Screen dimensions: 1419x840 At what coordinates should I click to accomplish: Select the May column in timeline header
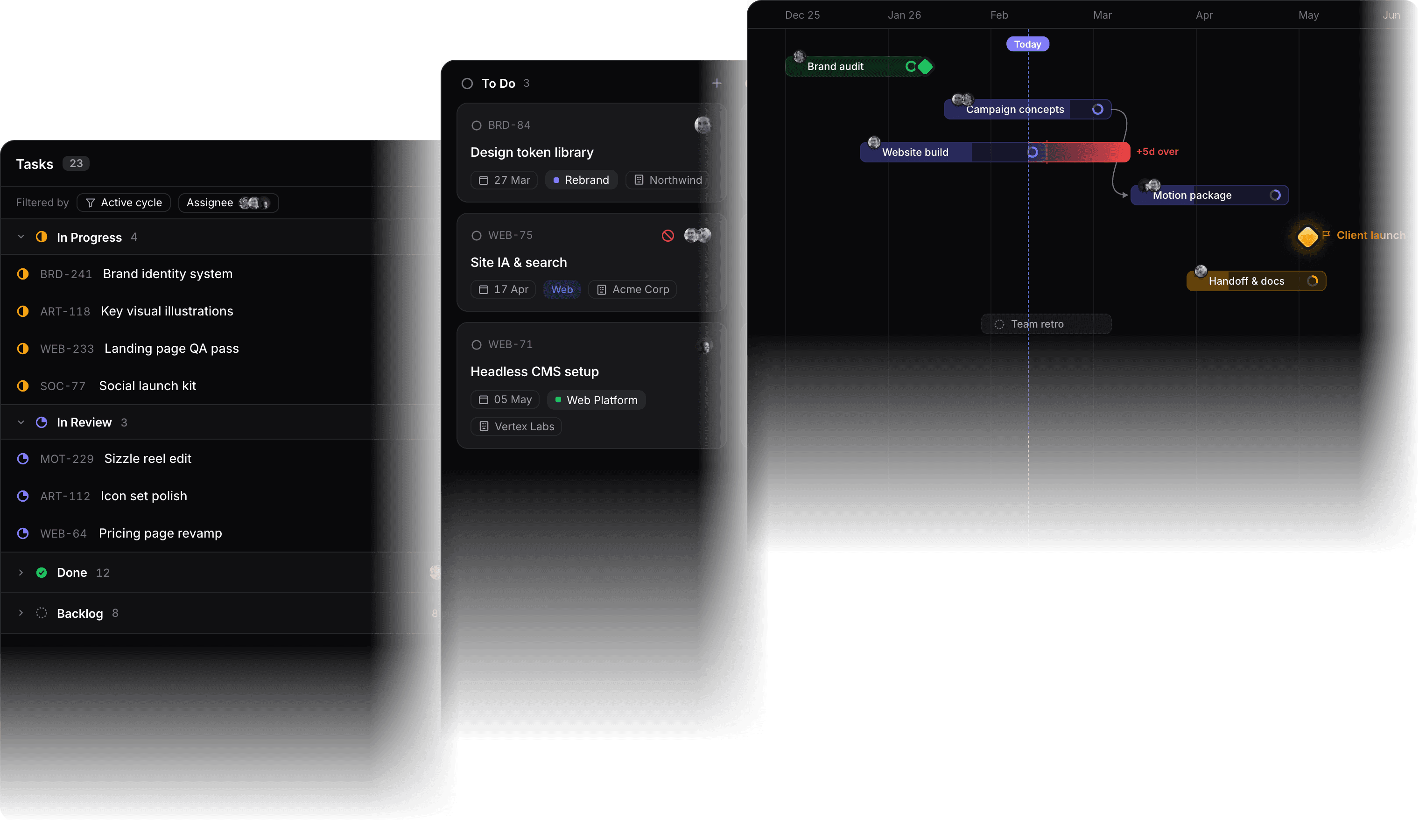pos(1308,15)
